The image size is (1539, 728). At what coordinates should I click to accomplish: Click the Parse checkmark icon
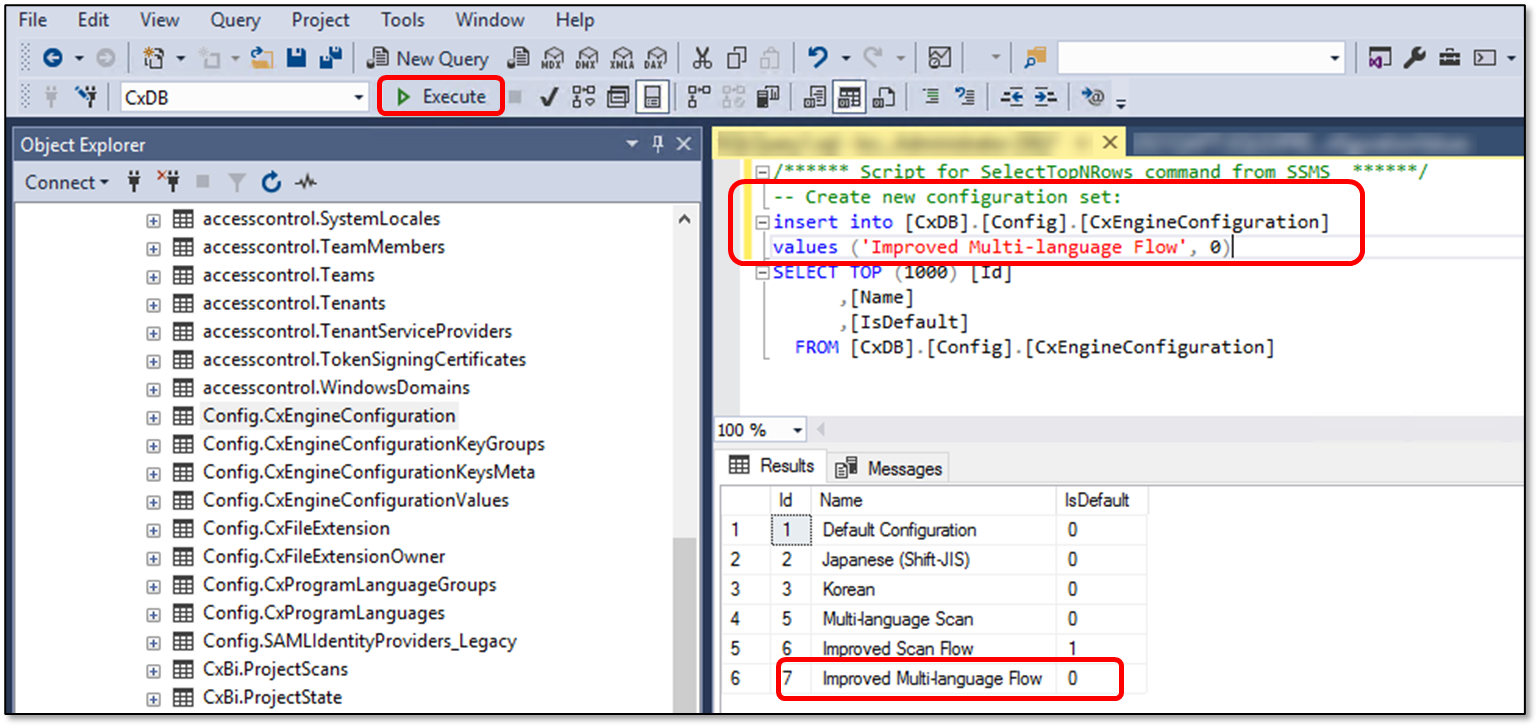pos(548,97)
